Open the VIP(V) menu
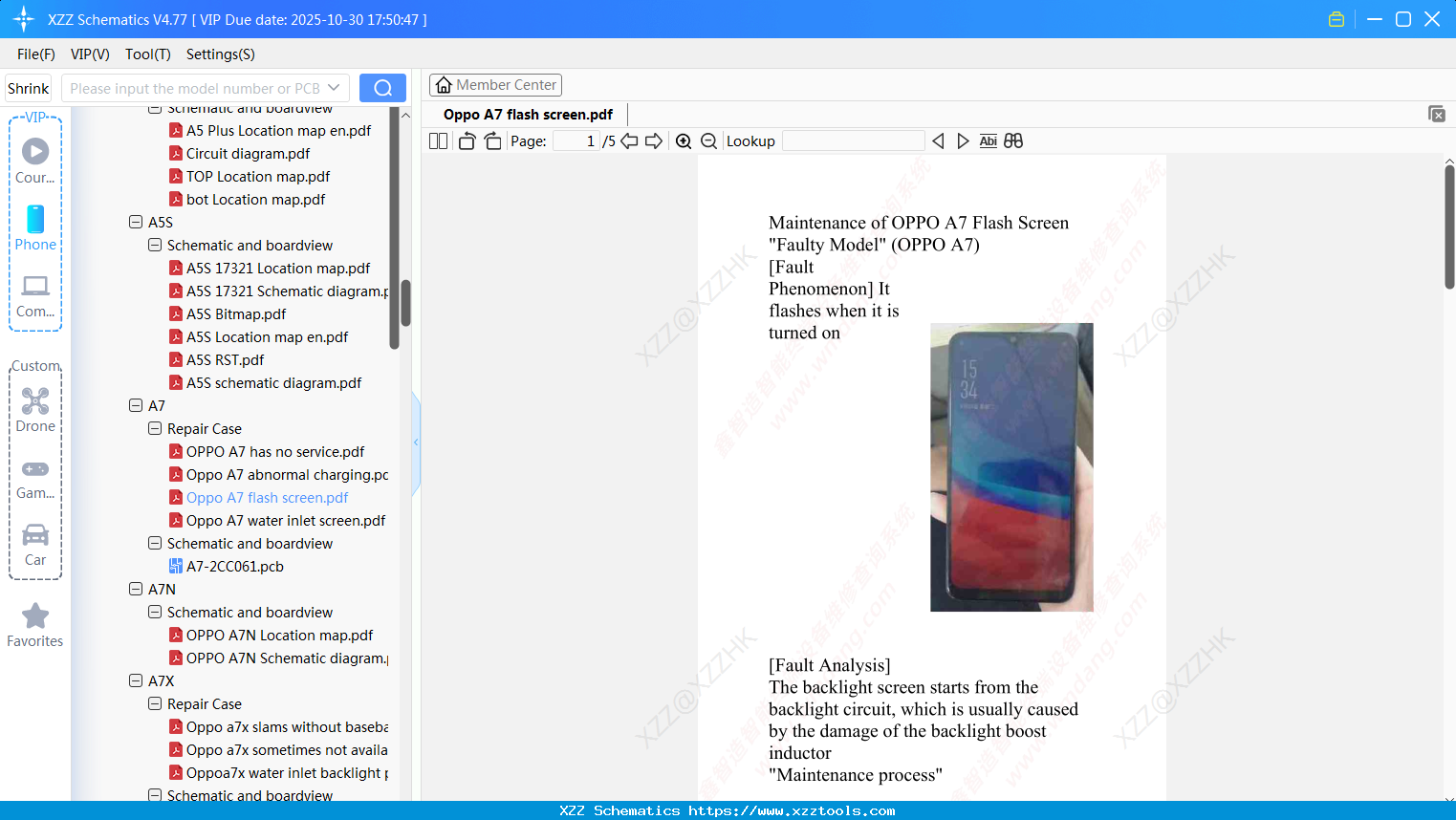Screen dimensions: 1456x820 point(90,54)
